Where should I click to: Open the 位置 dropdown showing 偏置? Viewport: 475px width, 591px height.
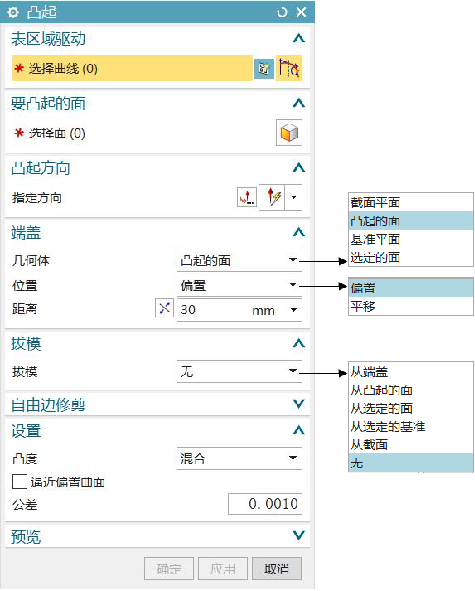click(239, 285)
